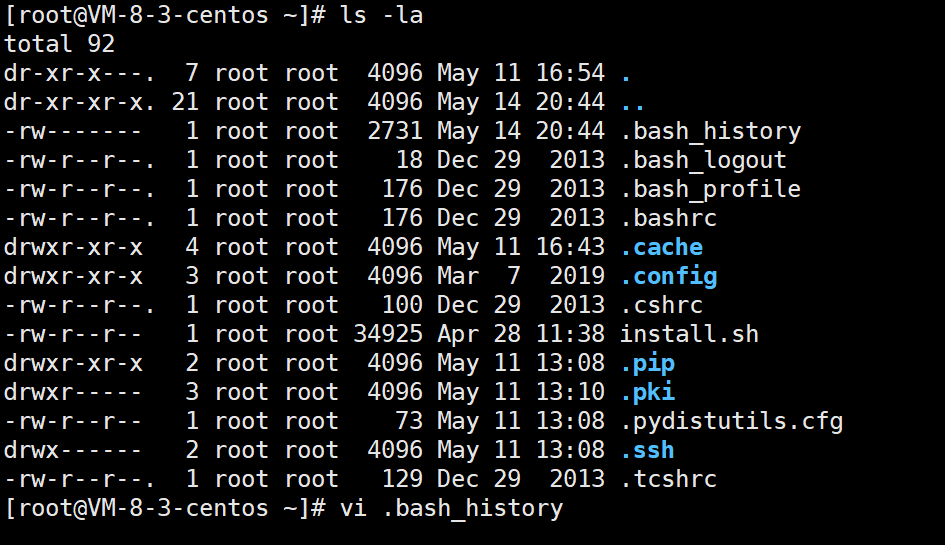Click the .bash_profile file name
Screen dimensions: 945x545
710,189
